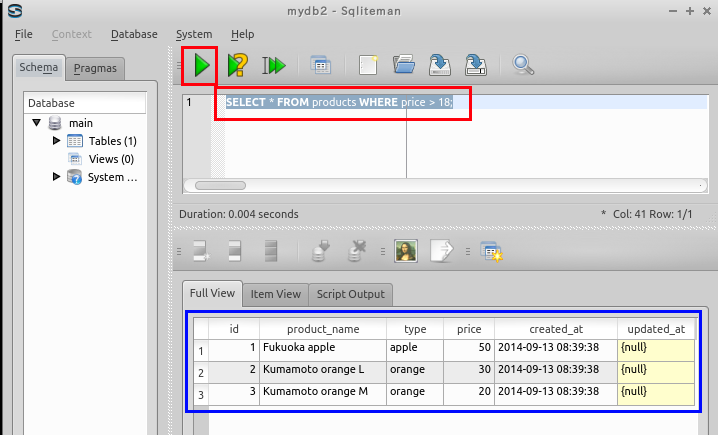
Task: Click the 'Fukuoka apple' cell
Action: pyautogui.click(x=323, y=350)
